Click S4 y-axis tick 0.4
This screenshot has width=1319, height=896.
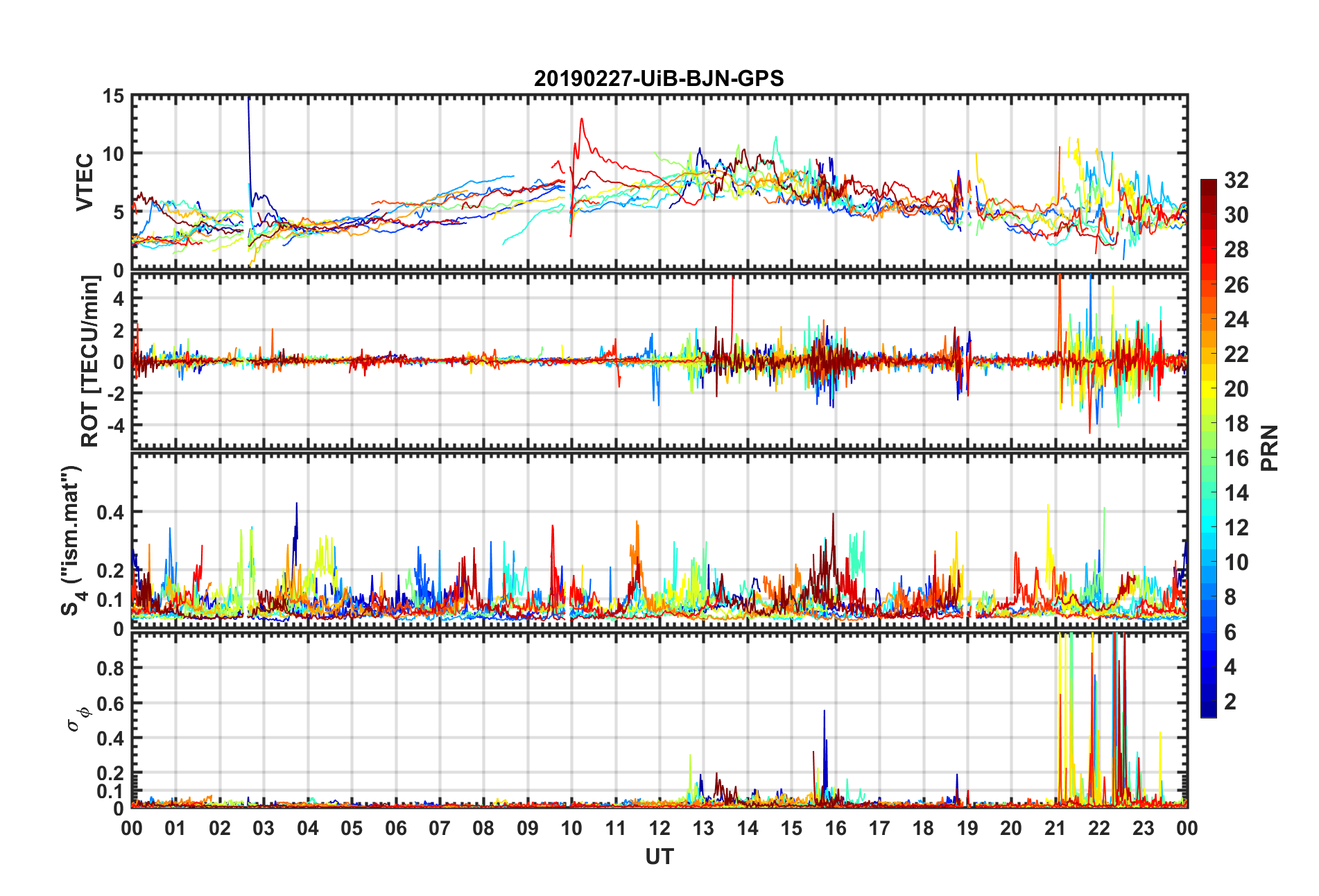click(x=110, y=512)
